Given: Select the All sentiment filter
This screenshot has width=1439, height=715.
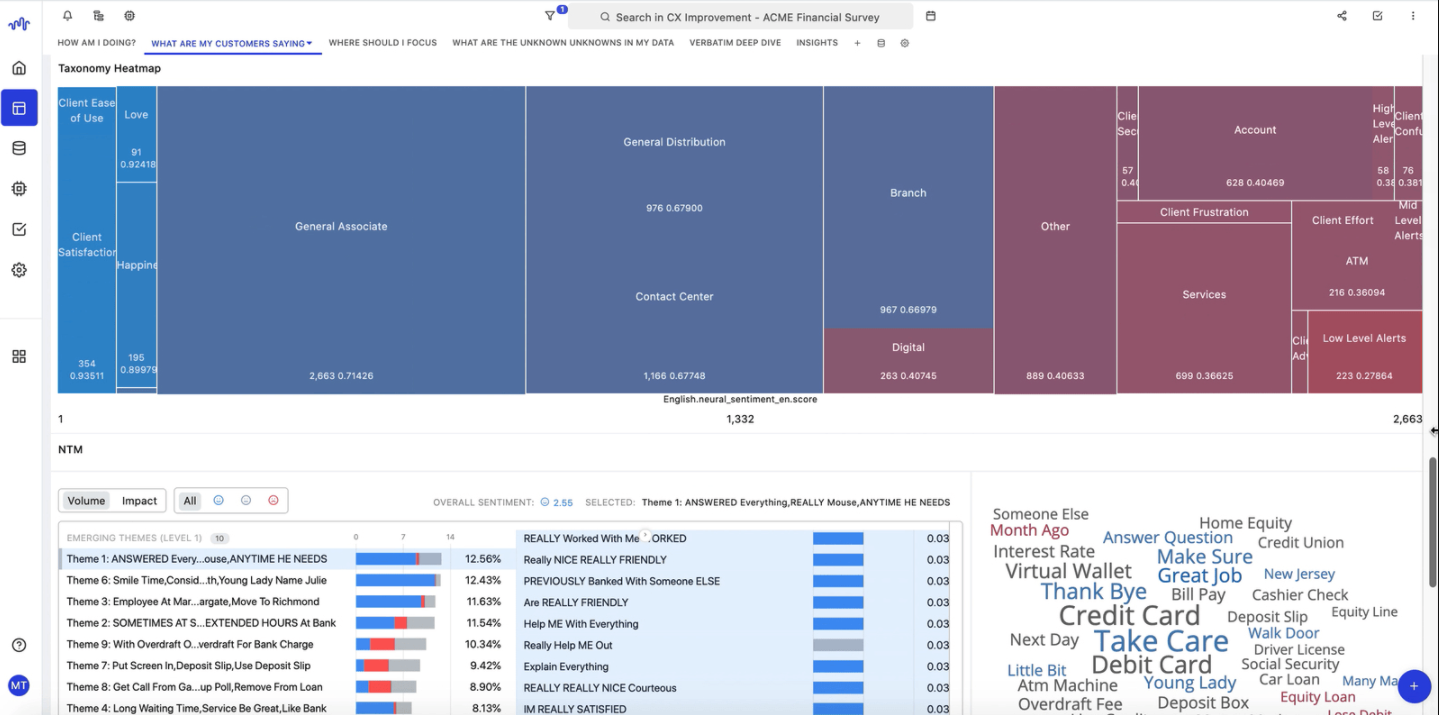Looking at the screenshot, I should (190, 501).
